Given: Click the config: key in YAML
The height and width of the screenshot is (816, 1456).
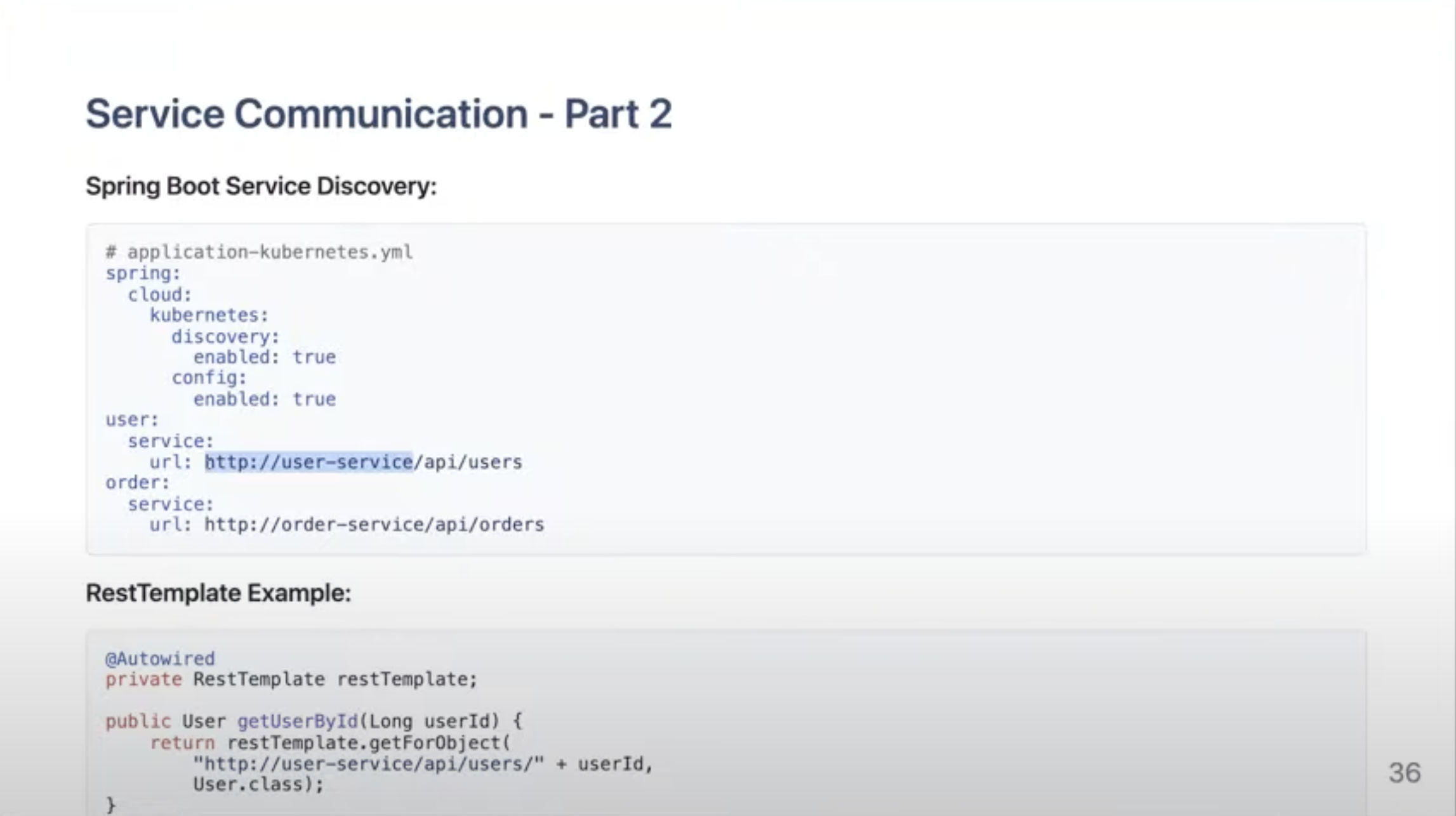Looking at the screenshot, I should pos(209,378).
